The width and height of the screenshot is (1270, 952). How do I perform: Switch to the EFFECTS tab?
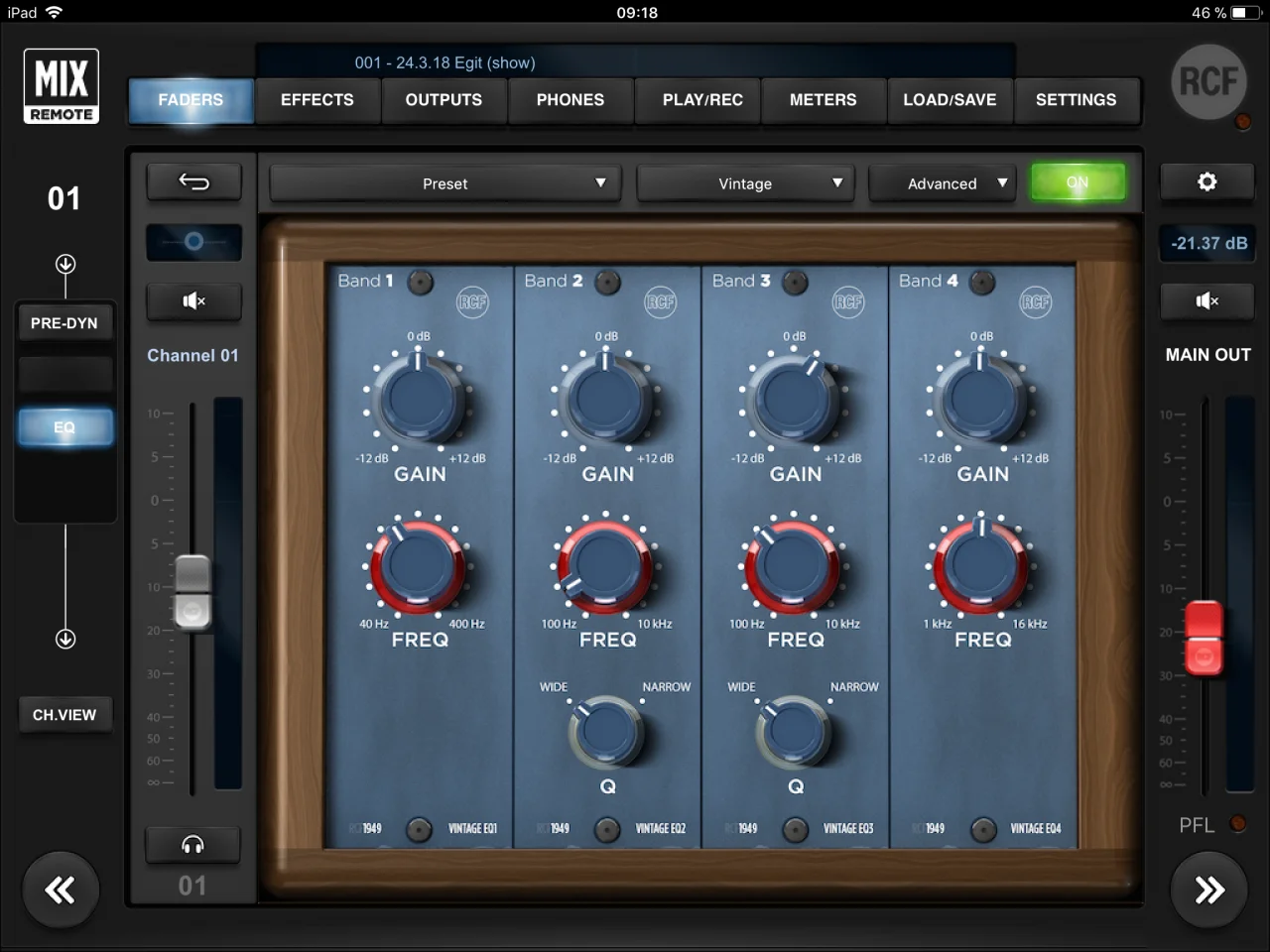pos(317,100)
